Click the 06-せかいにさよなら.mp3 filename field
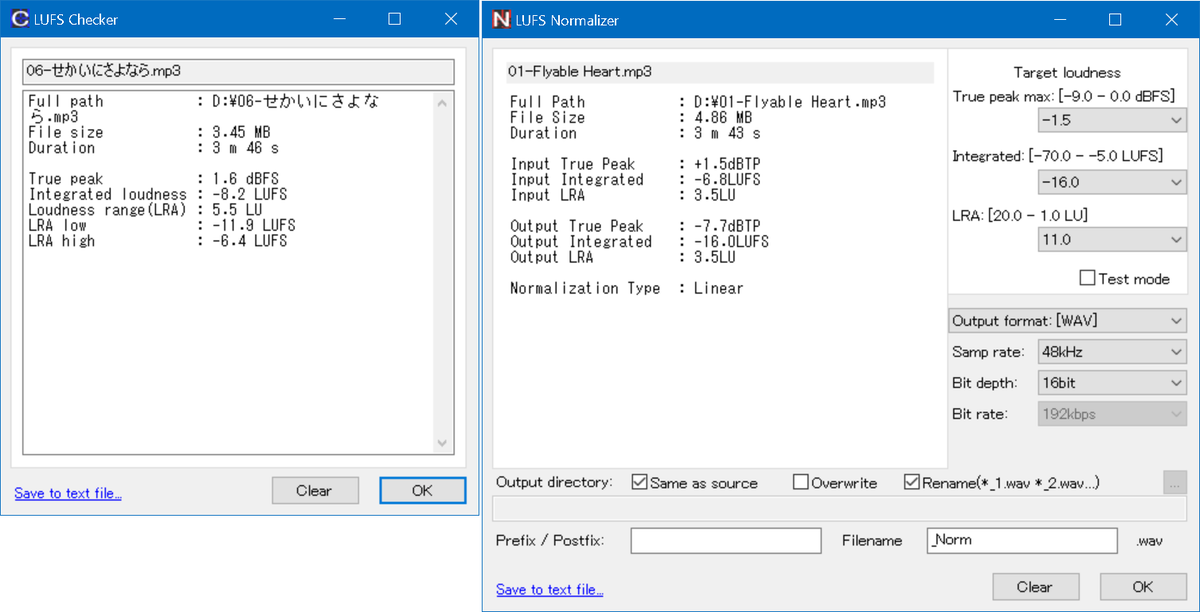Screen dimensions: 1200x612 (238, 71)
